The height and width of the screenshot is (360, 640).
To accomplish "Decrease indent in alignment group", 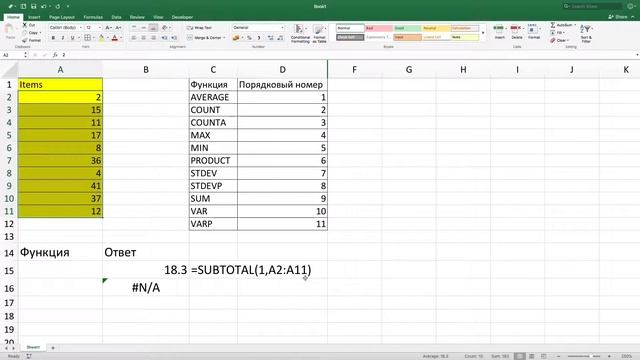I will [x=164, y=38].
